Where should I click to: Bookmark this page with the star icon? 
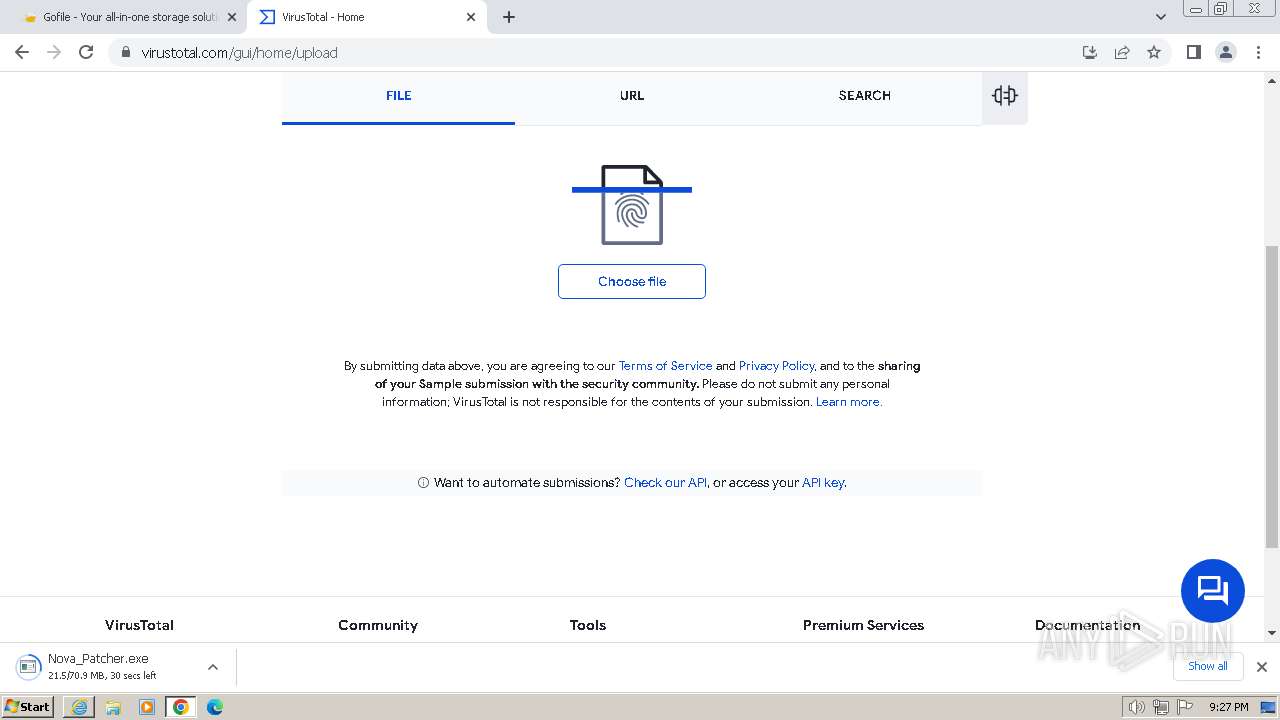coord(1154,52)
